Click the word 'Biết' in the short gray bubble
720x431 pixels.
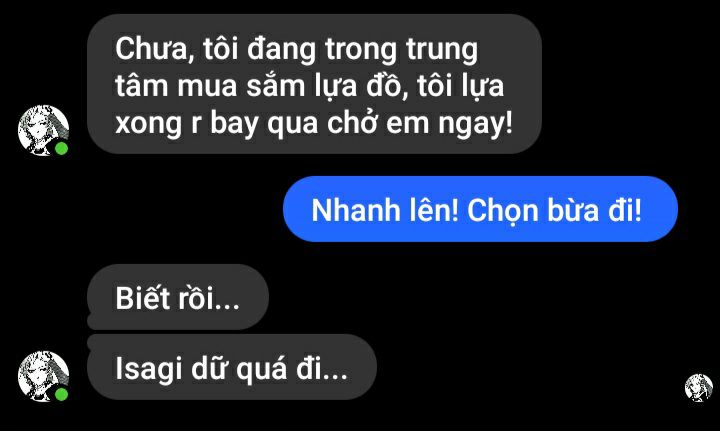(x=142, y=298)
